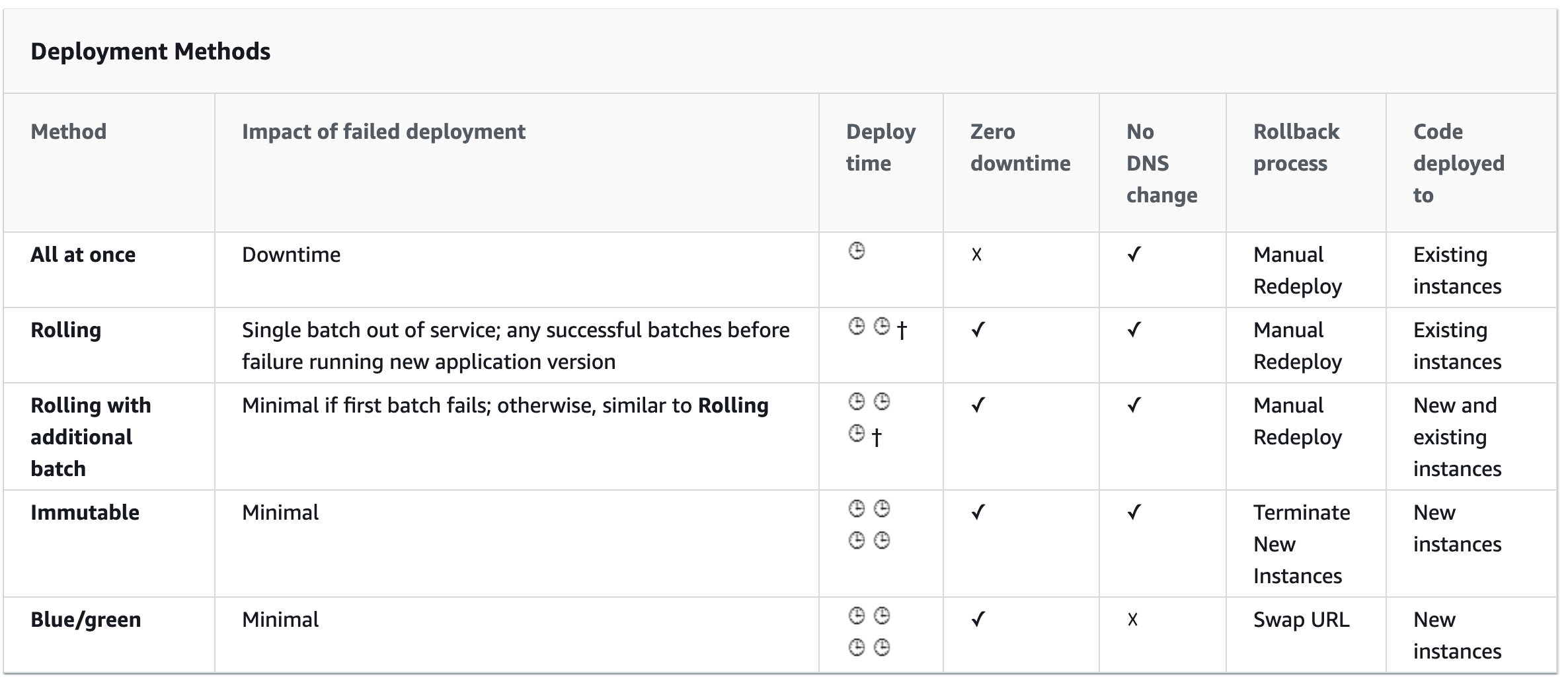This screenshot has height=685, width=1568.
Task: Click the Impact of failed deployment header
Action: [383, 132]
